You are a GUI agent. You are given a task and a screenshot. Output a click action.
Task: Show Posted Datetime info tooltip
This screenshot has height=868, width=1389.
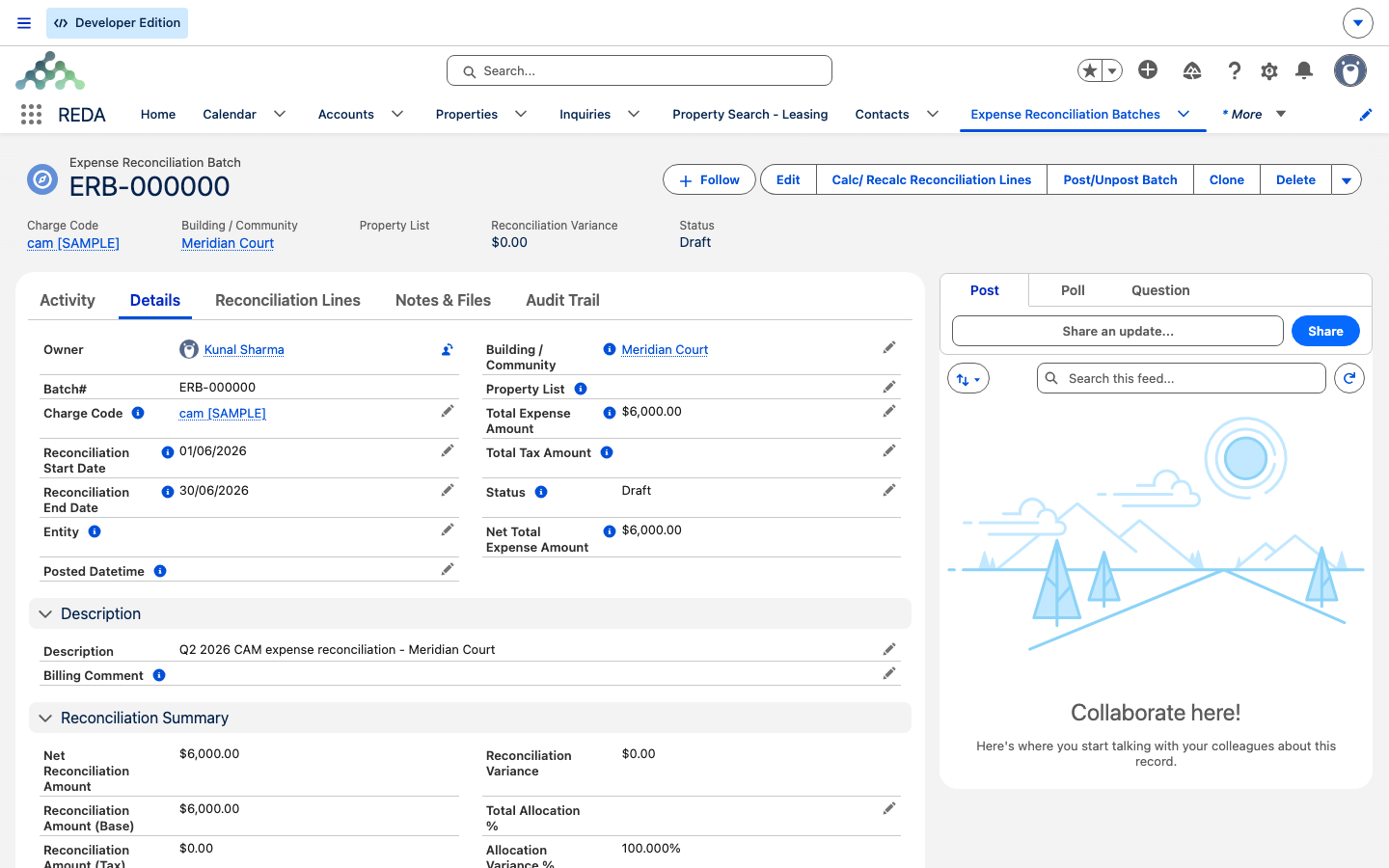click(x=160, y=571)
